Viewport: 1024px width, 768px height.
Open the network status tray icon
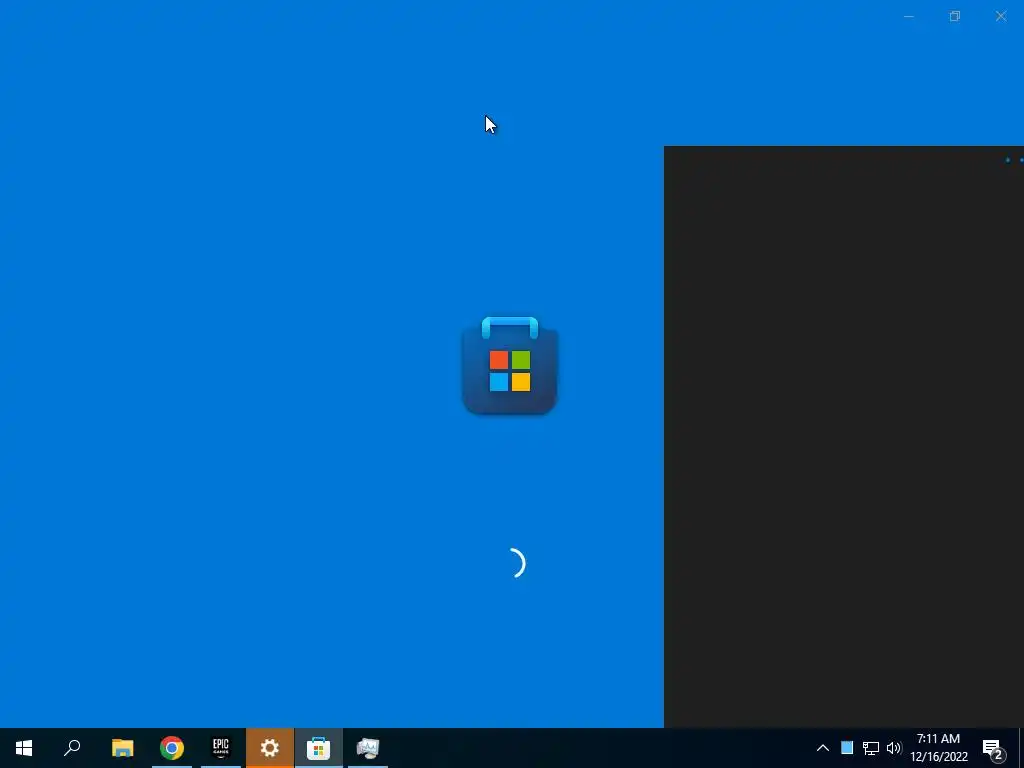tap(871, 748)
